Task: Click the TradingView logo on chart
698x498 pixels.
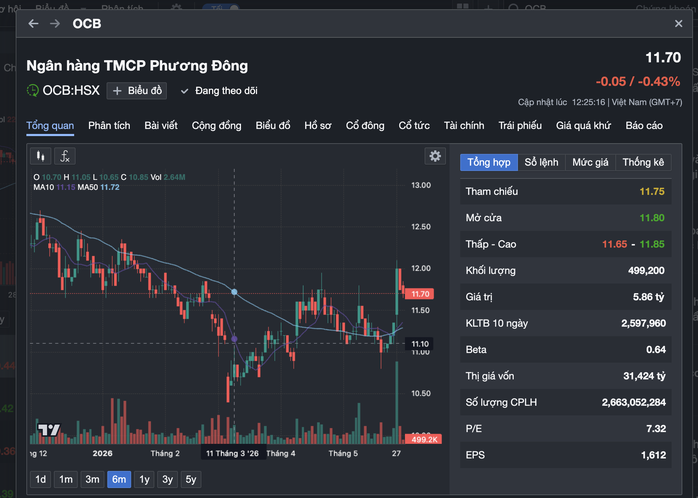Action: pyautogui.click(x=49, y=429)
